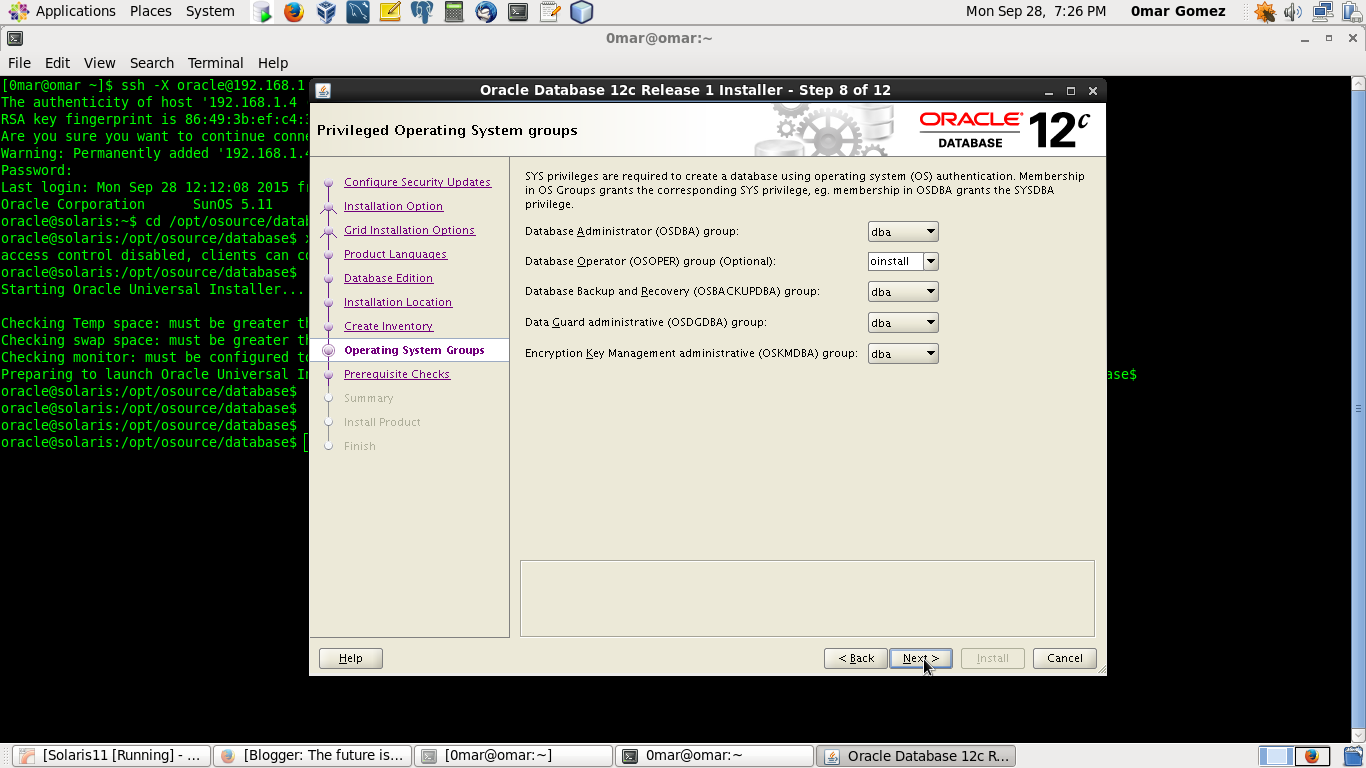The height and width of the screenshot is (768, 1366).
Task: Open the volume control speaker icon
Action: click(x=1293, y=12)
